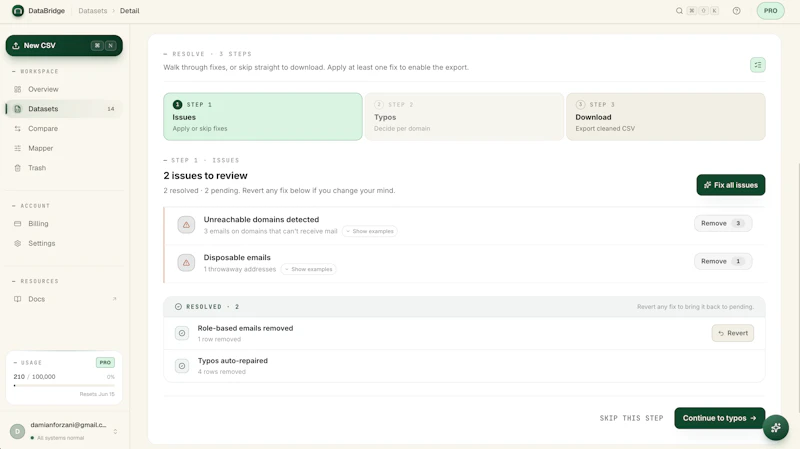Show examples for Unreachable domains
The width and height of the screenshot is (800, 449).
click(370, 231)
